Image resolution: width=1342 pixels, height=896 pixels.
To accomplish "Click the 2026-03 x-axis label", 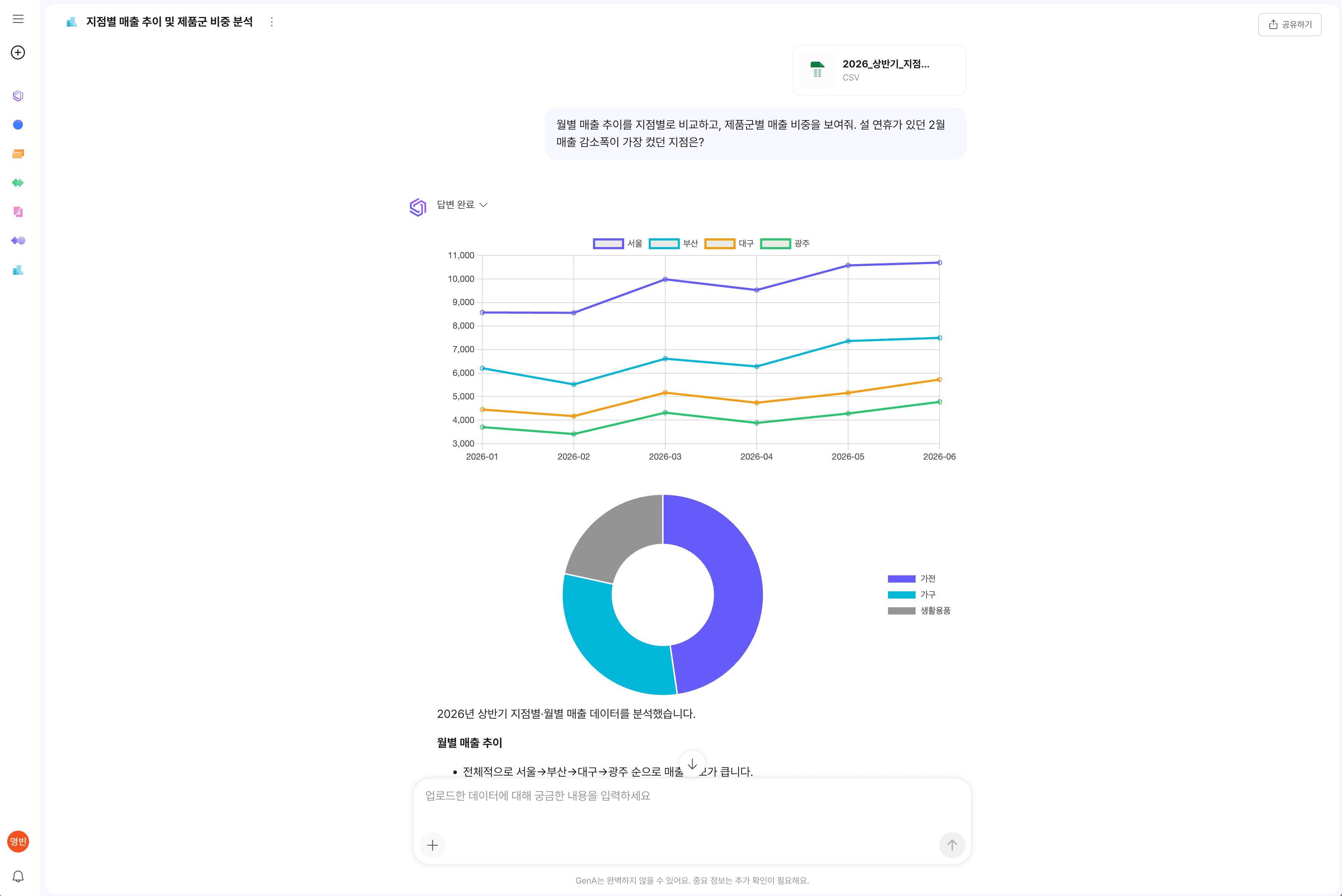I will [x=665, y=457].
